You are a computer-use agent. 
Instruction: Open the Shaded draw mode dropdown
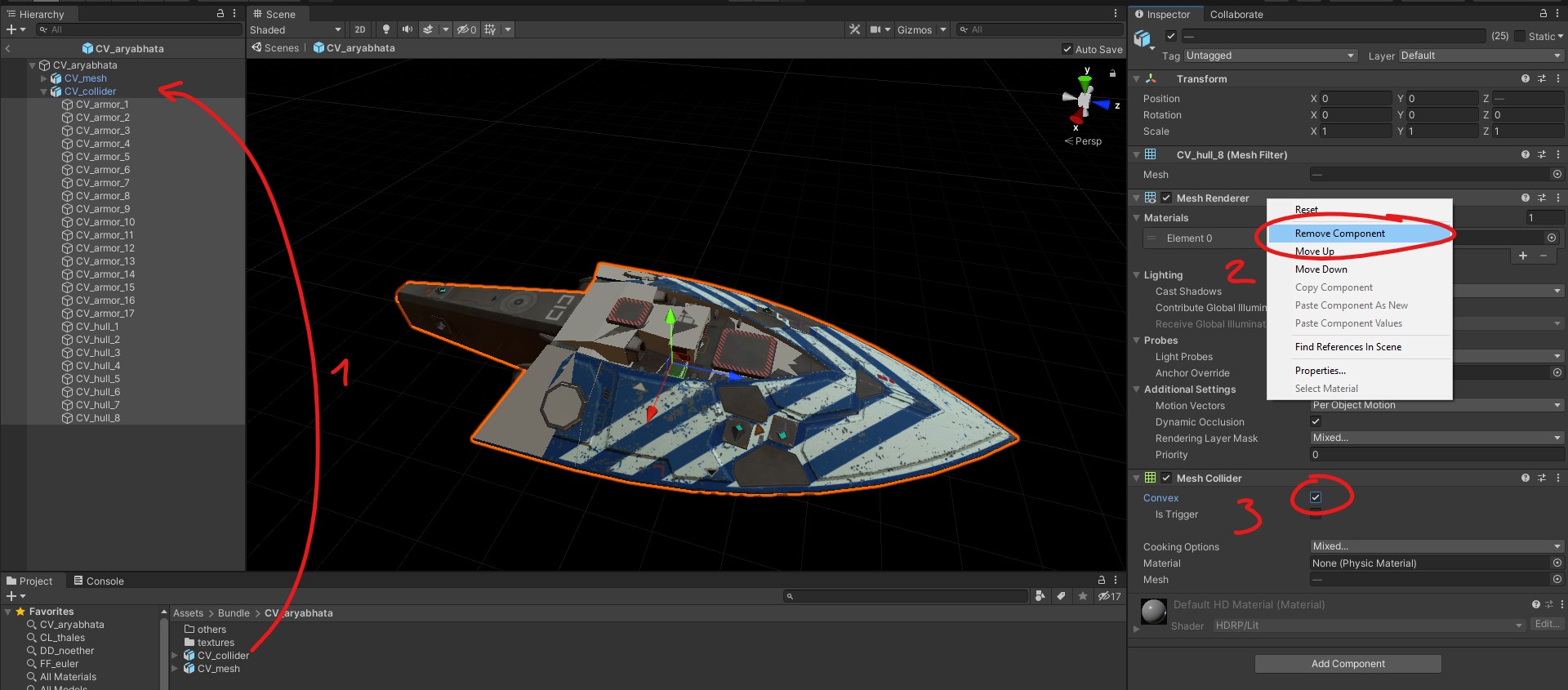pos(296,29)
